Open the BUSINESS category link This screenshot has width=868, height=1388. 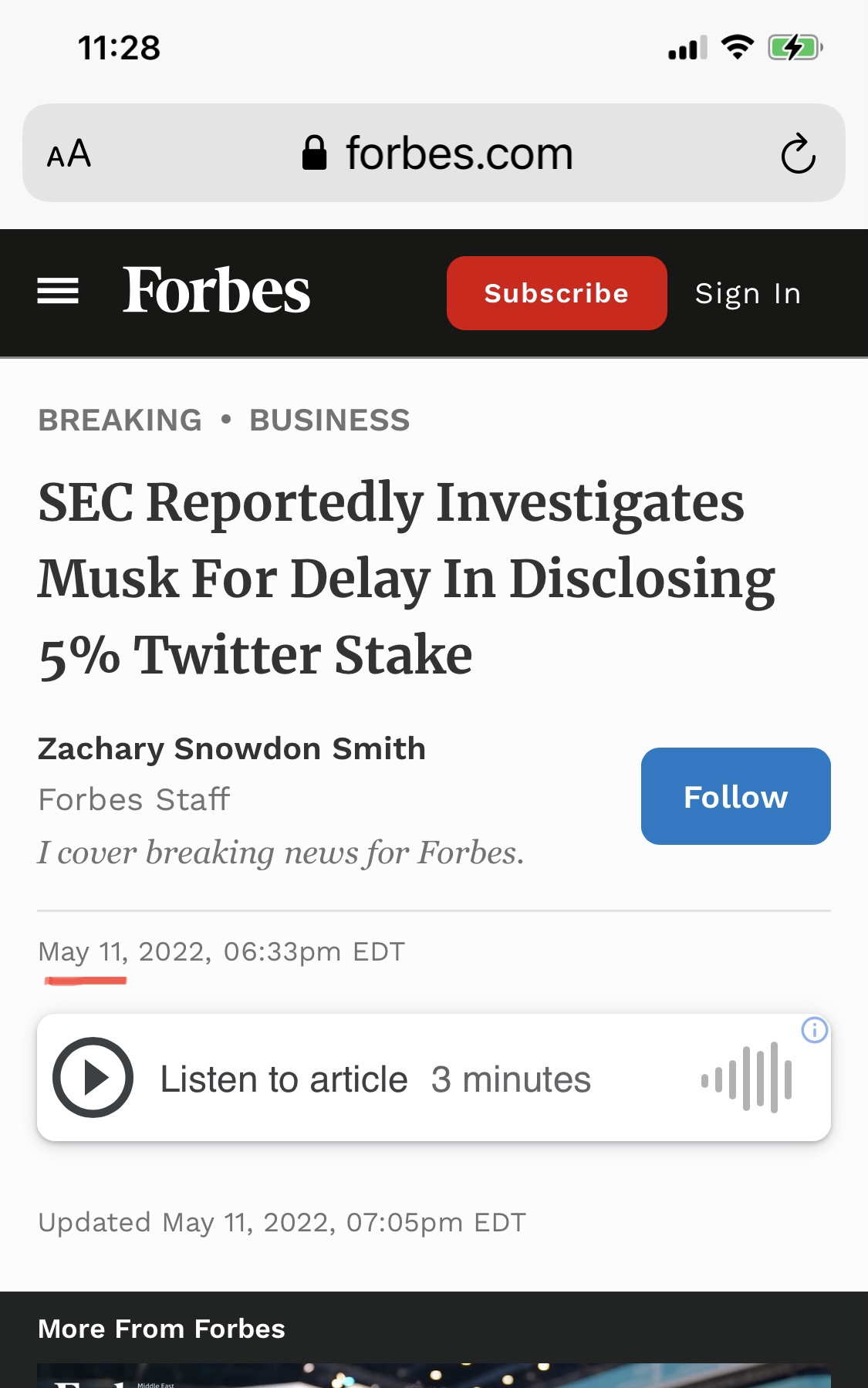point(329,420)
